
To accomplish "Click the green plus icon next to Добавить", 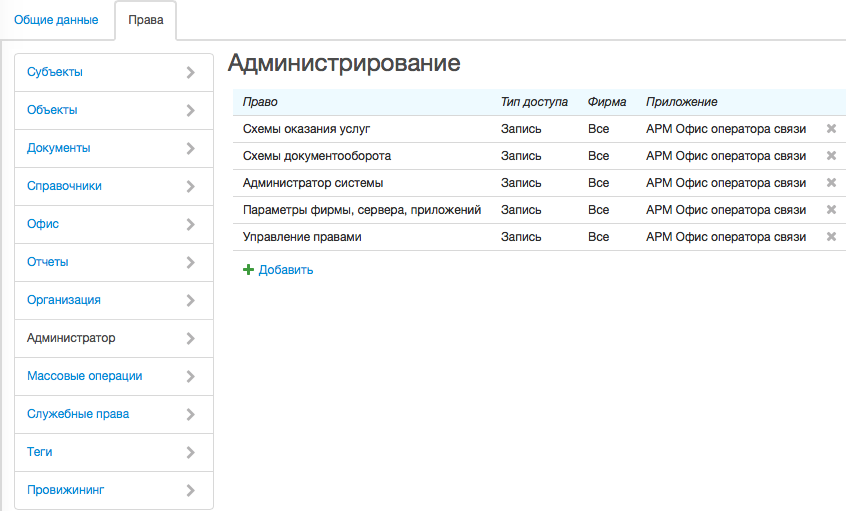I will (x=248, y=270).
